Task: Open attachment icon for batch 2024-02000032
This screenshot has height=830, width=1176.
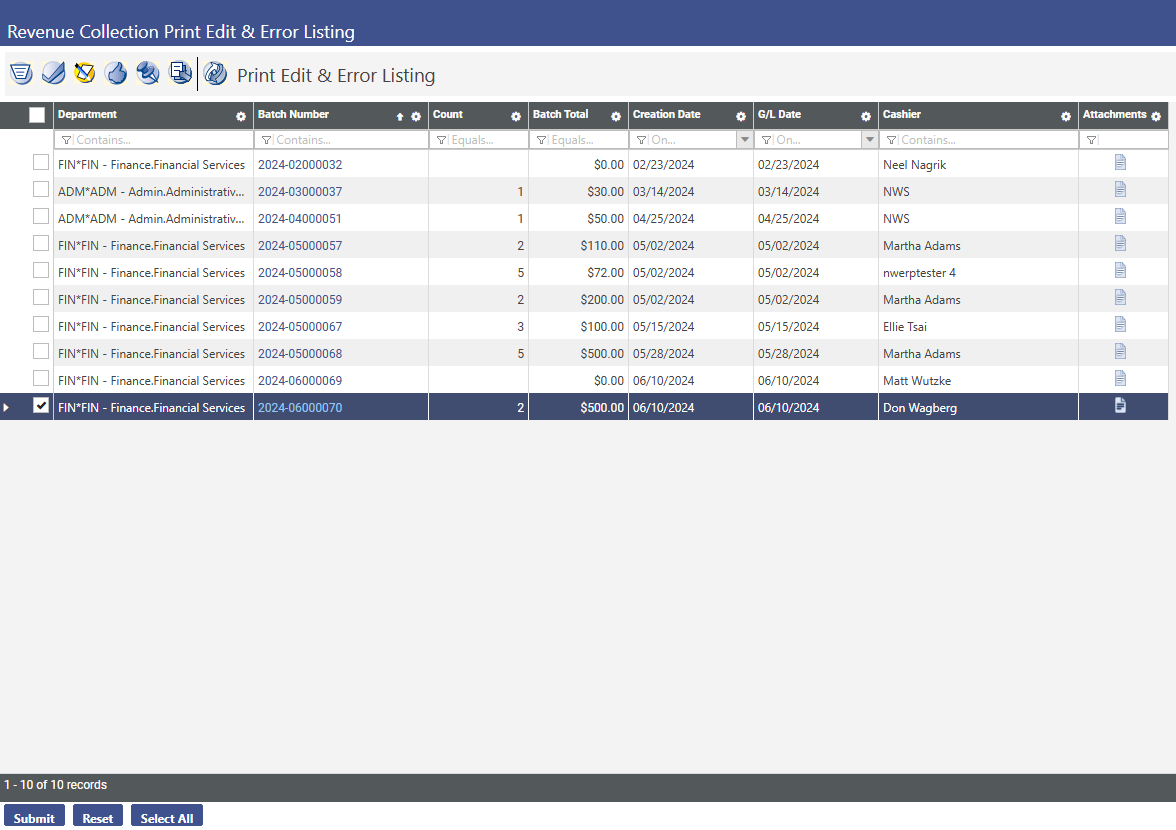Action: pos(1120,162)
